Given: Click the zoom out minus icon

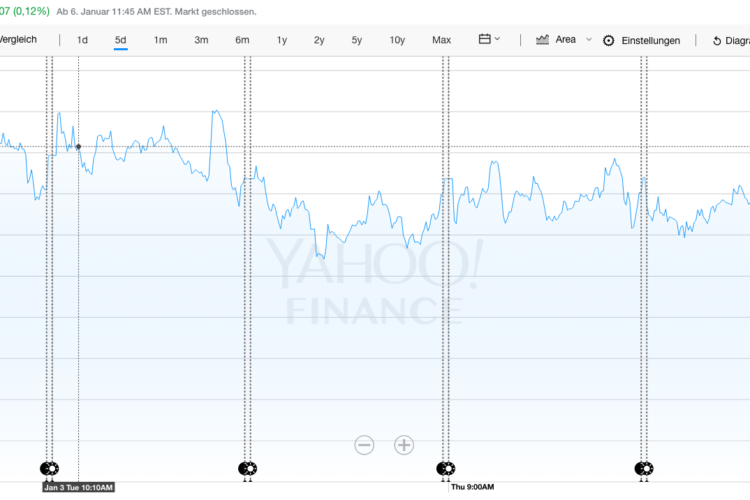Looking at the screenshot, I should (364, 445).
